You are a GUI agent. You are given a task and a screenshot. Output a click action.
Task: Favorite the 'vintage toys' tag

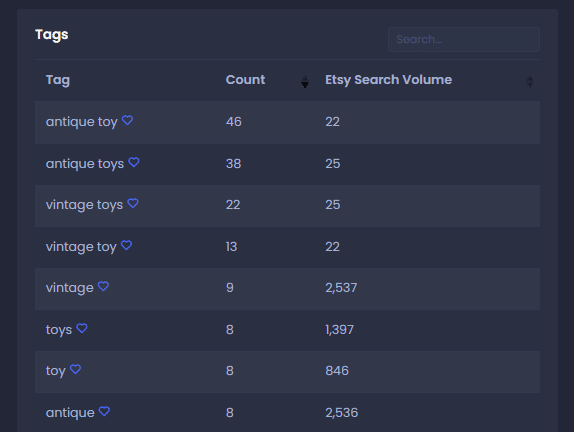tap(133, 203)
